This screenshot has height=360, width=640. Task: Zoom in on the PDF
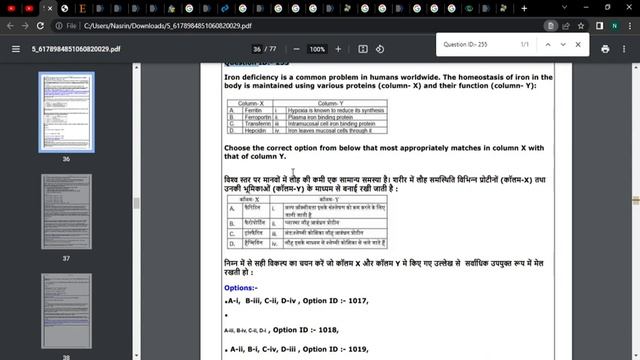(338, 49)
